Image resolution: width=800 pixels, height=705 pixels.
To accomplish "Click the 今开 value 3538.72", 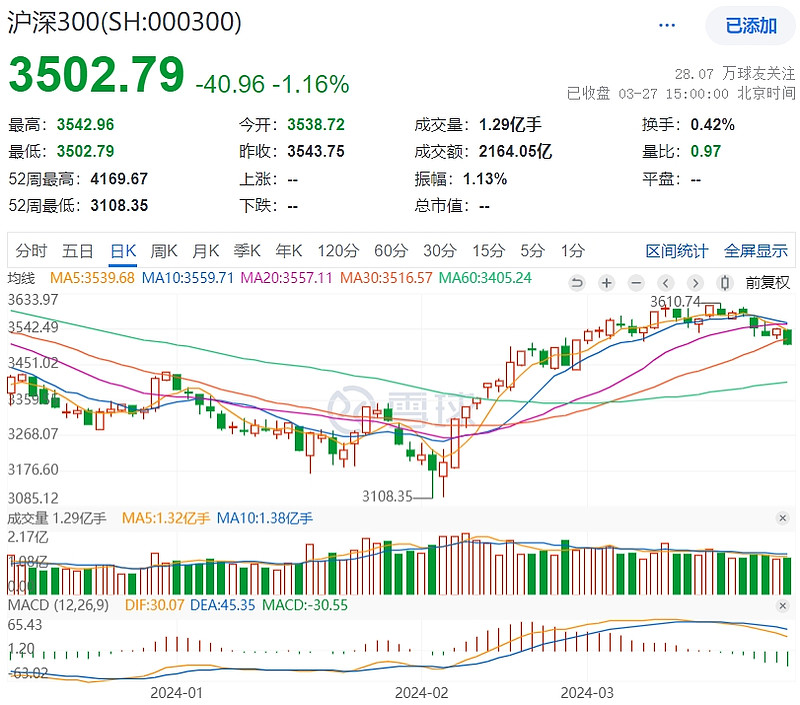I will (x=316, y=124).
